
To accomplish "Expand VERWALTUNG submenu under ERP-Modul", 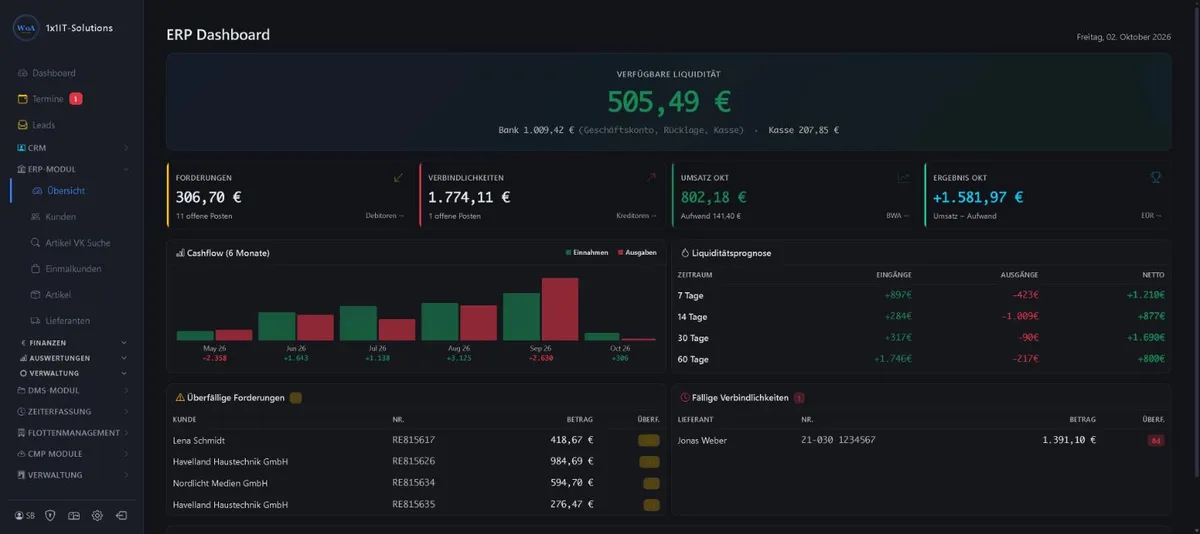I will pos(72,373).
